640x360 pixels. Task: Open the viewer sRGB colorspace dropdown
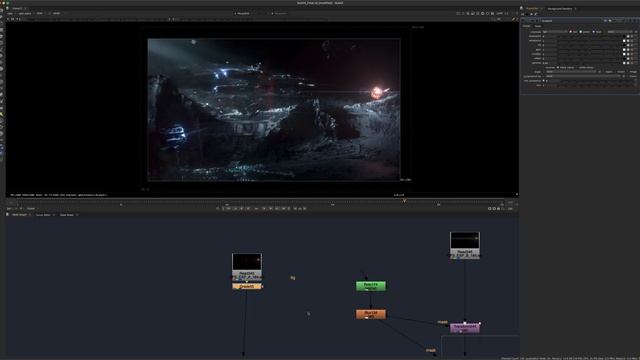tap(57, 13)
